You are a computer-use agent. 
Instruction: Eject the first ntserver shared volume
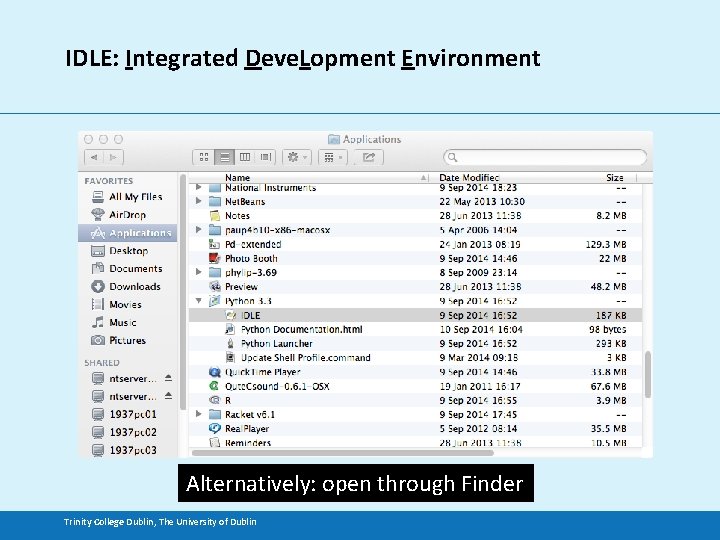pyautogui.click(x=169, y=378)
